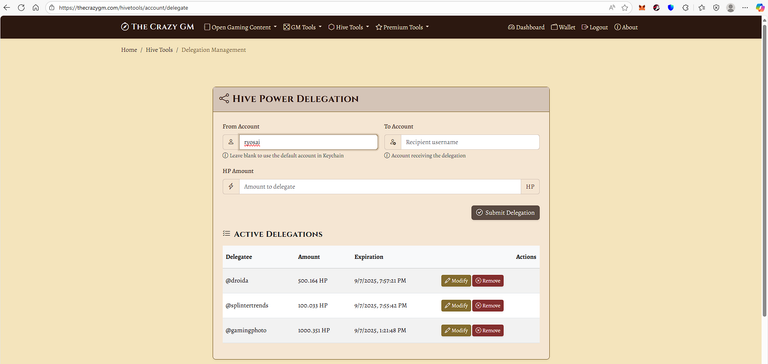
Task: Click the Recipient username field
Action: click(470, 142)
